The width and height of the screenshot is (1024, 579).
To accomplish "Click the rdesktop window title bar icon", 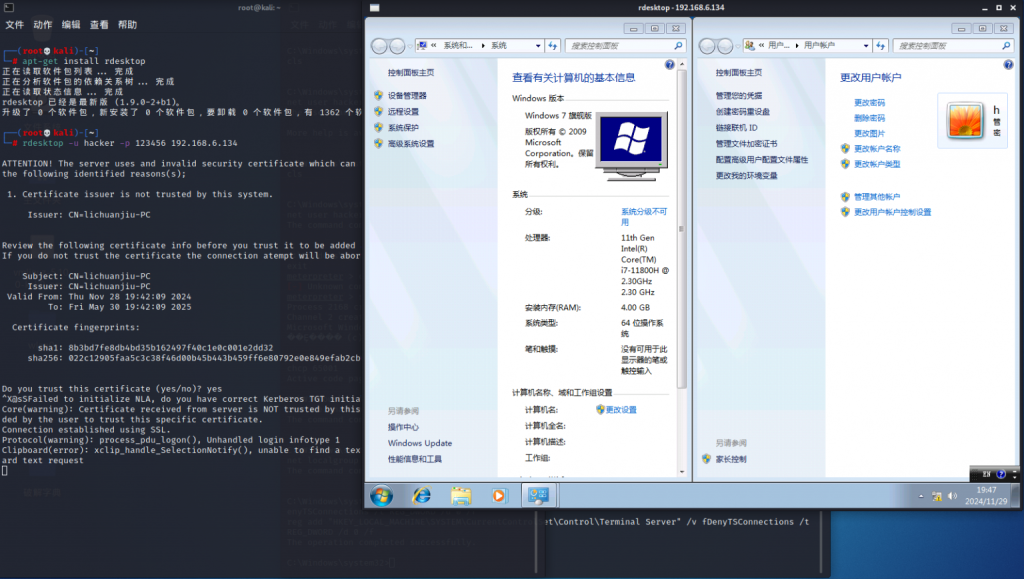I will 374,8.
